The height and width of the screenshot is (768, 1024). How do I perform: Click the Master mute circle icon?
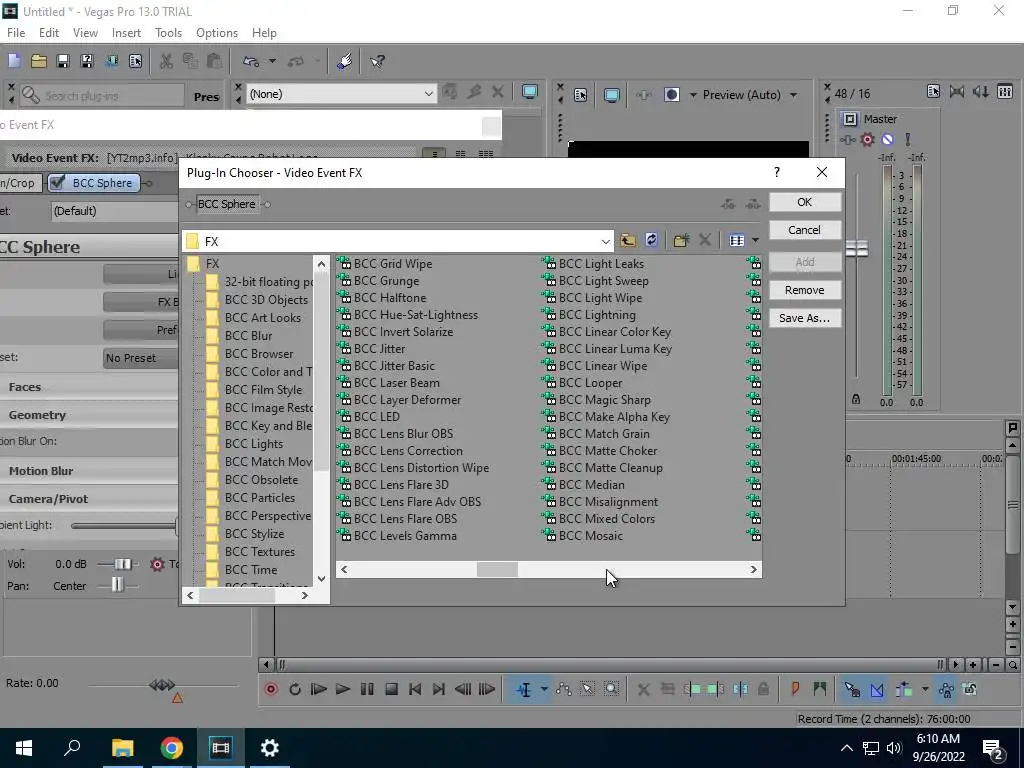click(888, 140)
